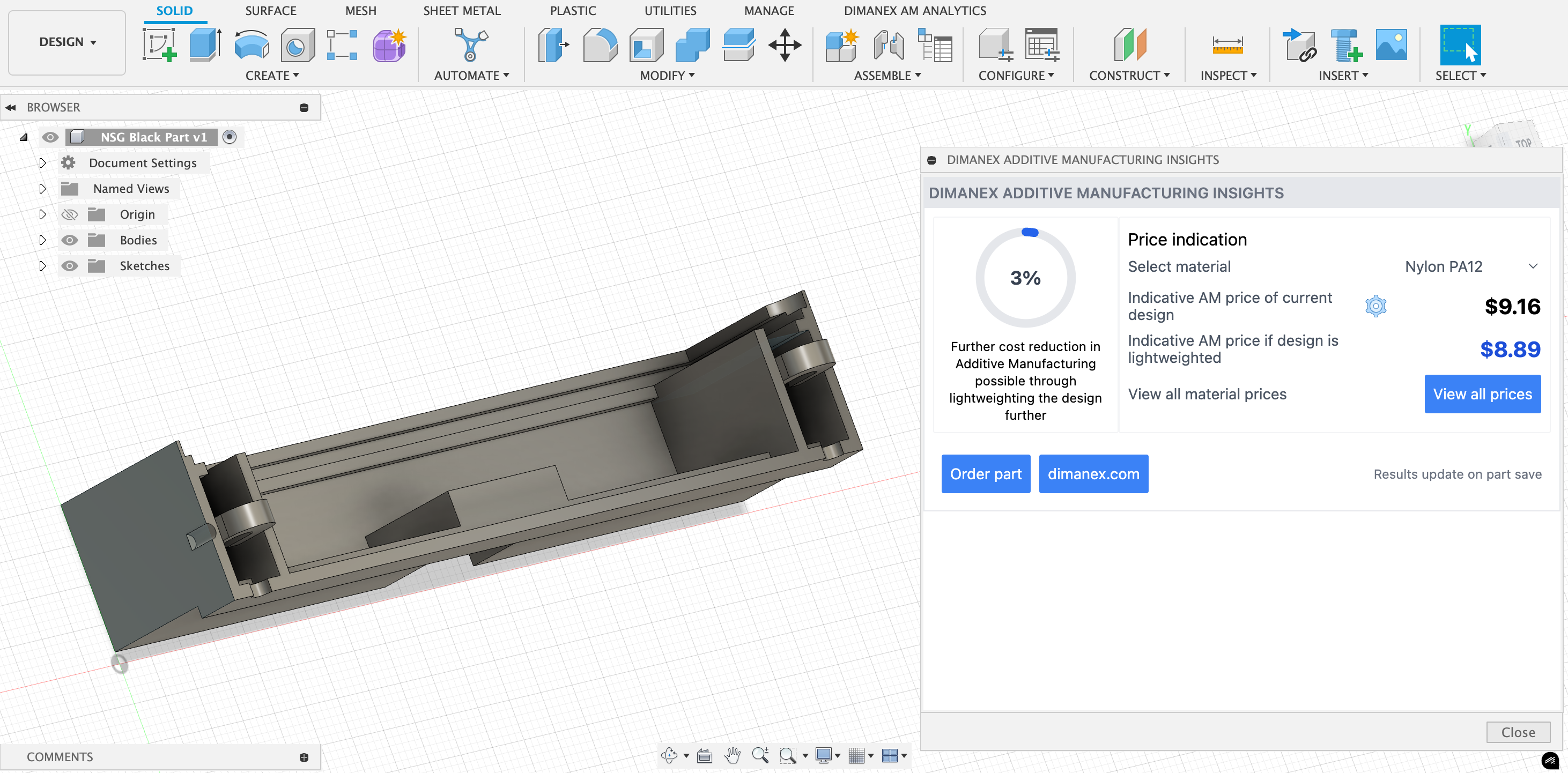1568x773 pixels.
Task: Click the 3% cost reduction progress ring
Action: point(1025,278)
